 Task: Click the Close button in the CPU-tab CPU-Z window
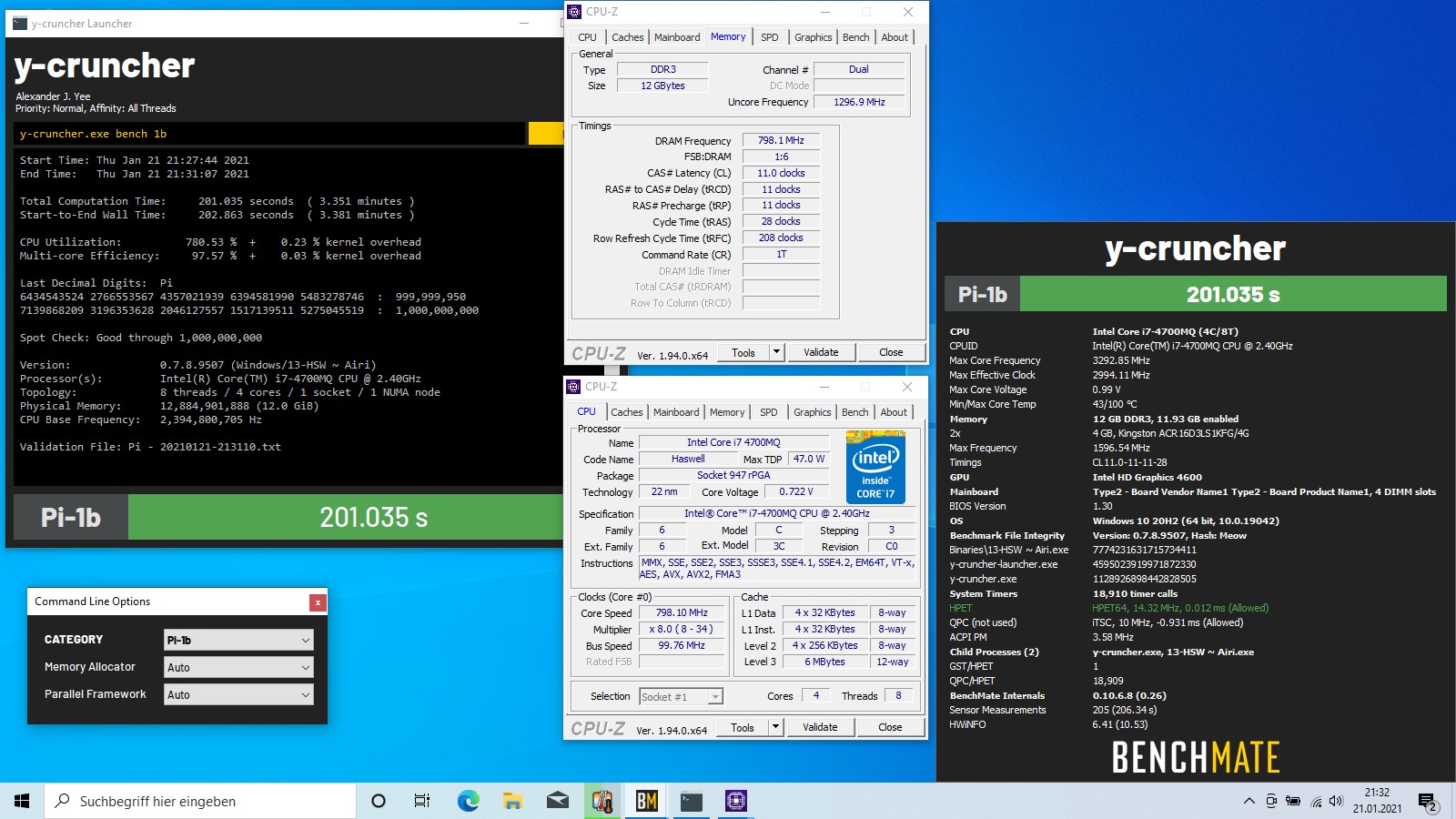(890, 727)
